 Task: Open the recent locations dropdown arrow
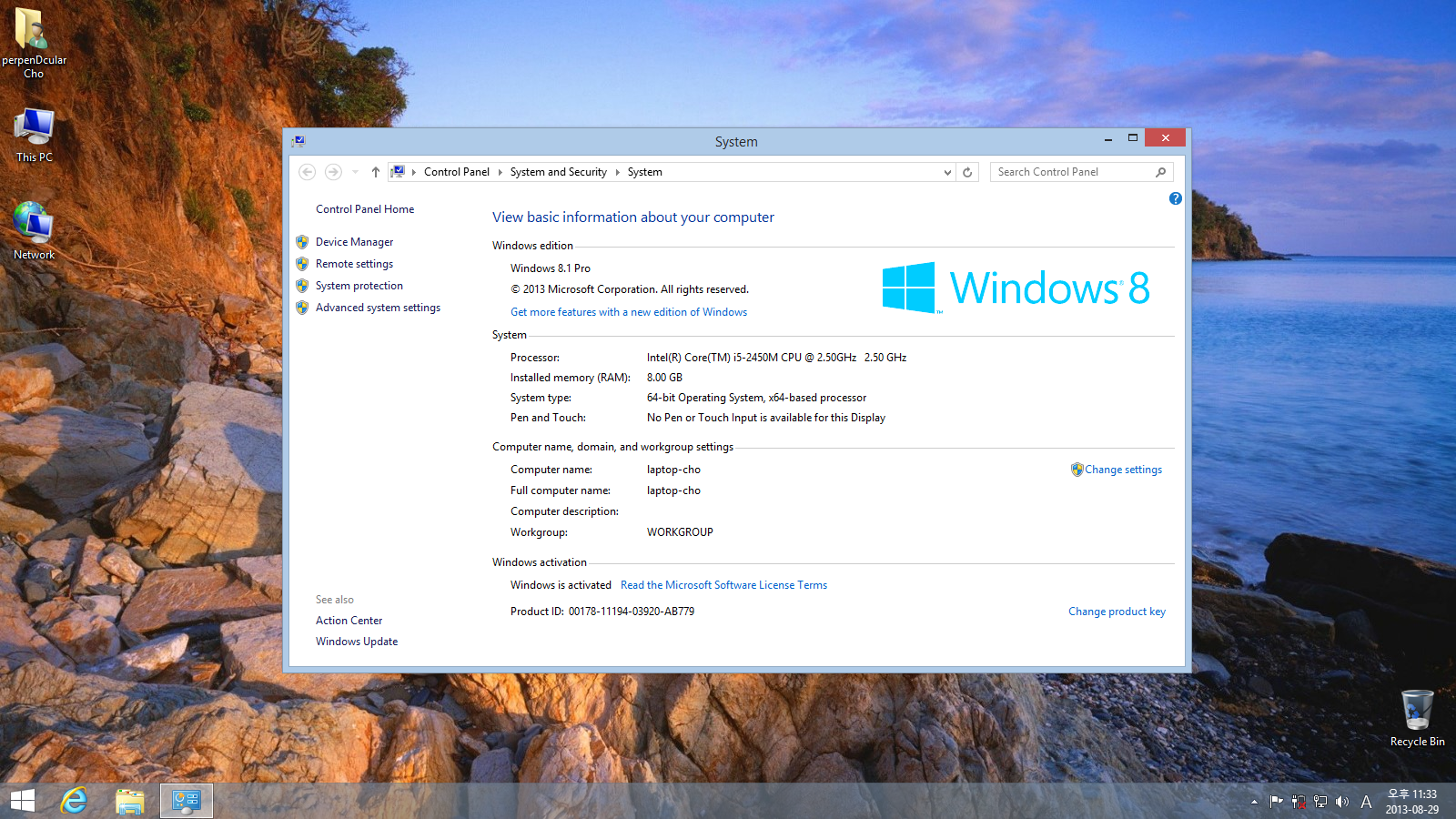[x=355, y=172]
